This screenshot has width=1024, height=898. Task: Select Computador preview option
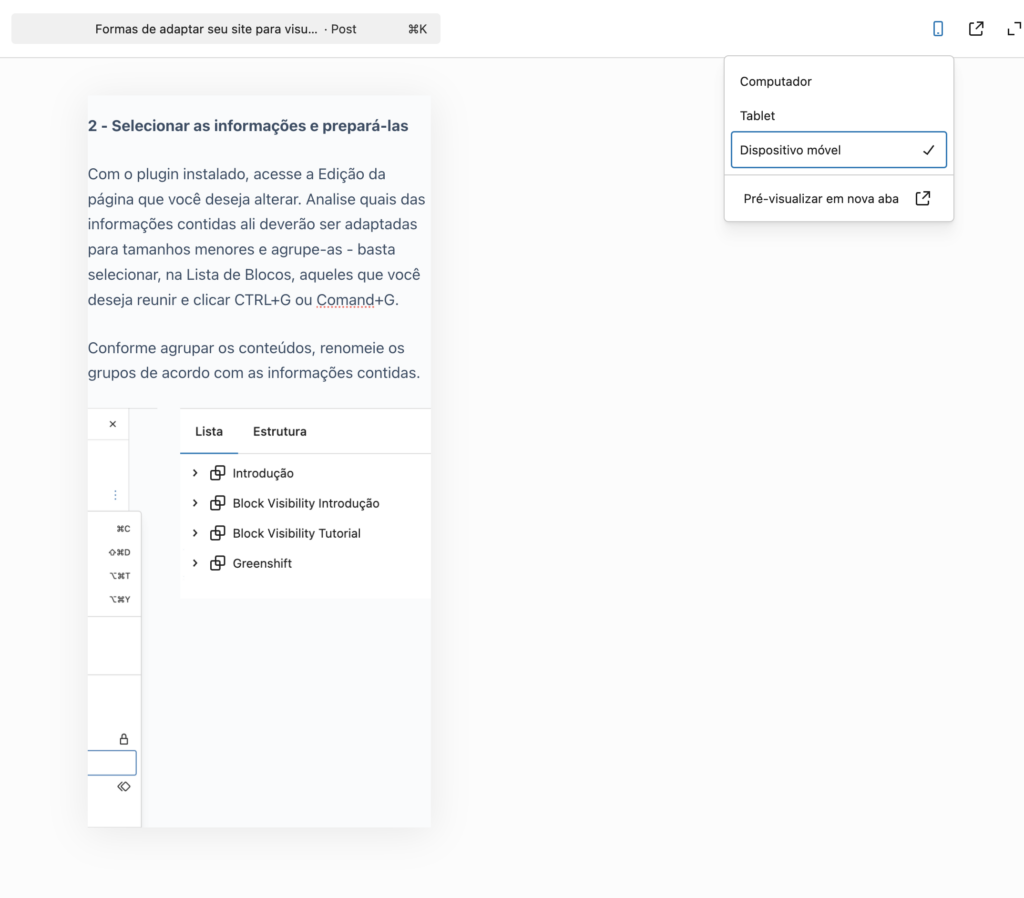tap(839, 82)
